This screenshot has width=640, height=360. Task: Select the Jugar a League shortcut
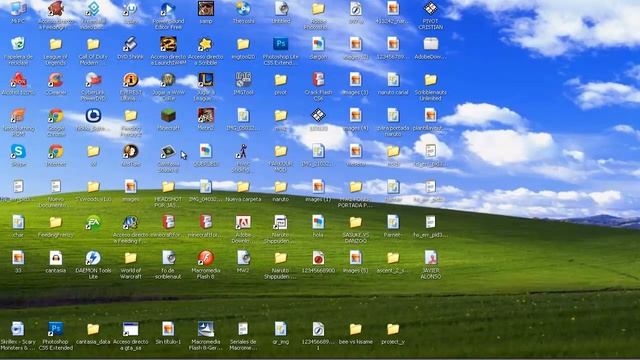tap(206, 80)
